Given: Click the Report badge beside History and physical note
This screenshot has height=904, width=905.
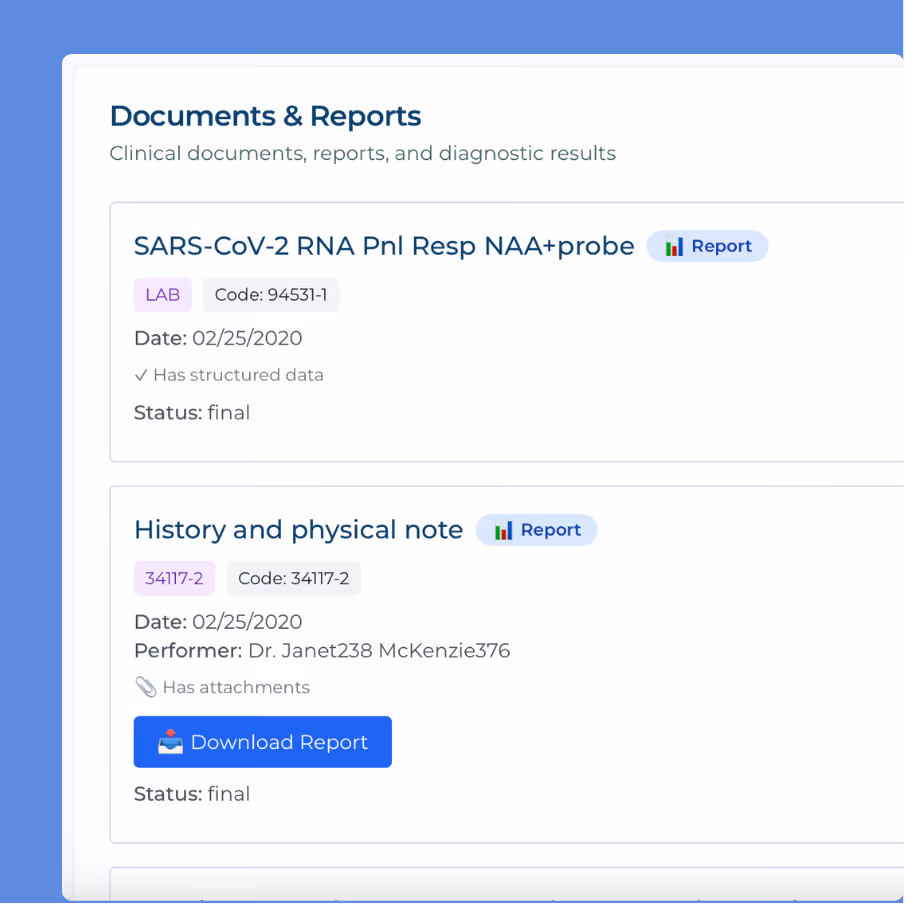Looking at the screenshot, I should (536, 530).
